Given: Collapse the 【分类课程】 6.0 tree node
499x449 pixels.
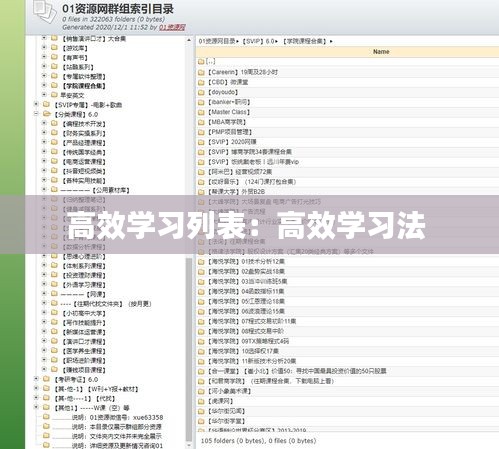Looking at the screenshot, I should (36, 114).
